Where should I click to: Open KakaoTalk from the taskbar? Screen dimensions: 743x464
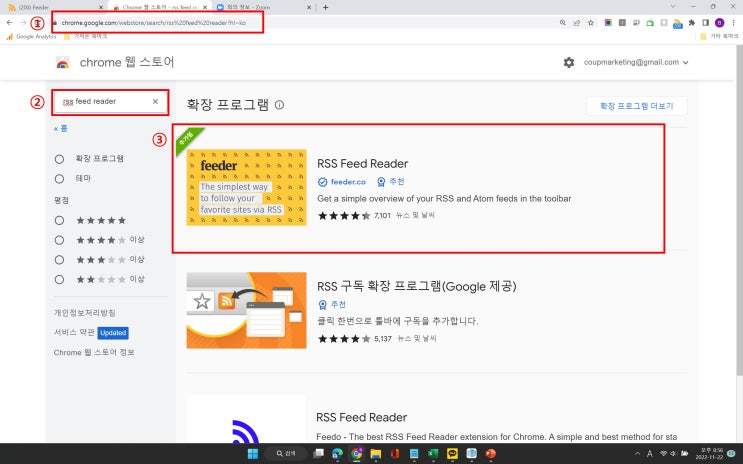(x=452, y=454)
